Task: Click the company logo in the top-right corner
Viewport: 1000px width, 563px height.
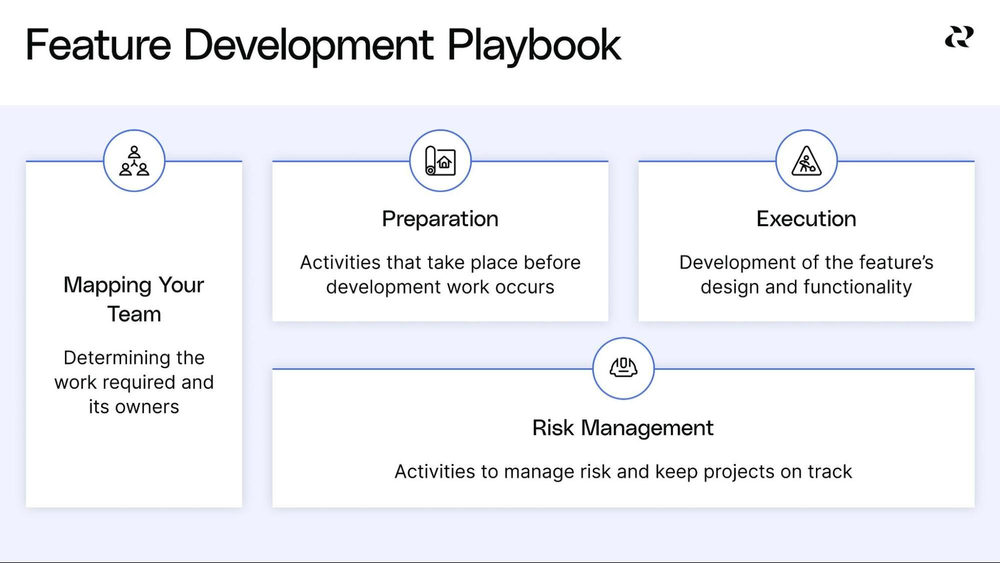Action: pyautogui.click(x=958, y=38)
